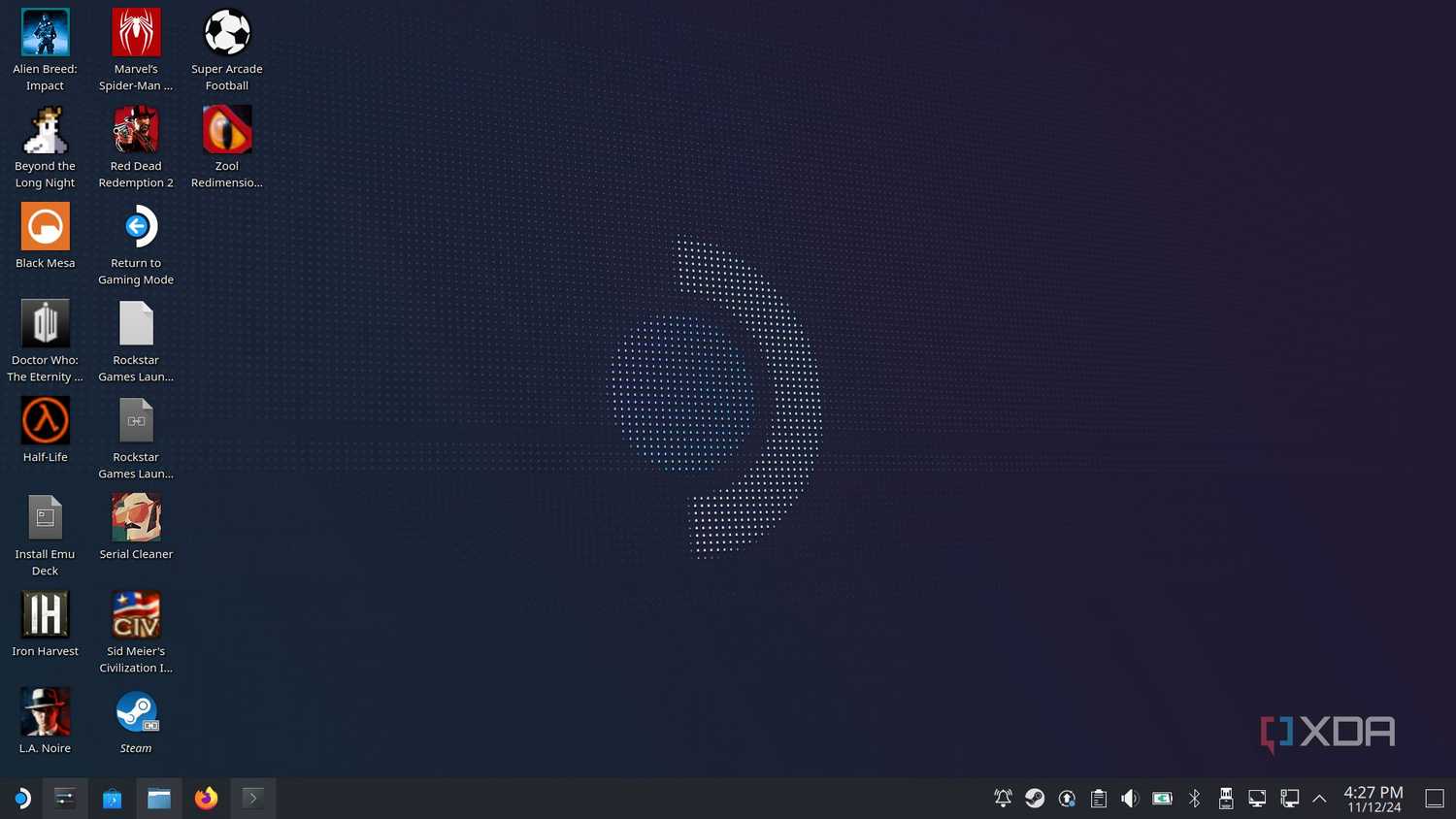Viewport: 1456px width, 819px height.
Task: Select the Beyond the Long Night icon
Action: 45,147
